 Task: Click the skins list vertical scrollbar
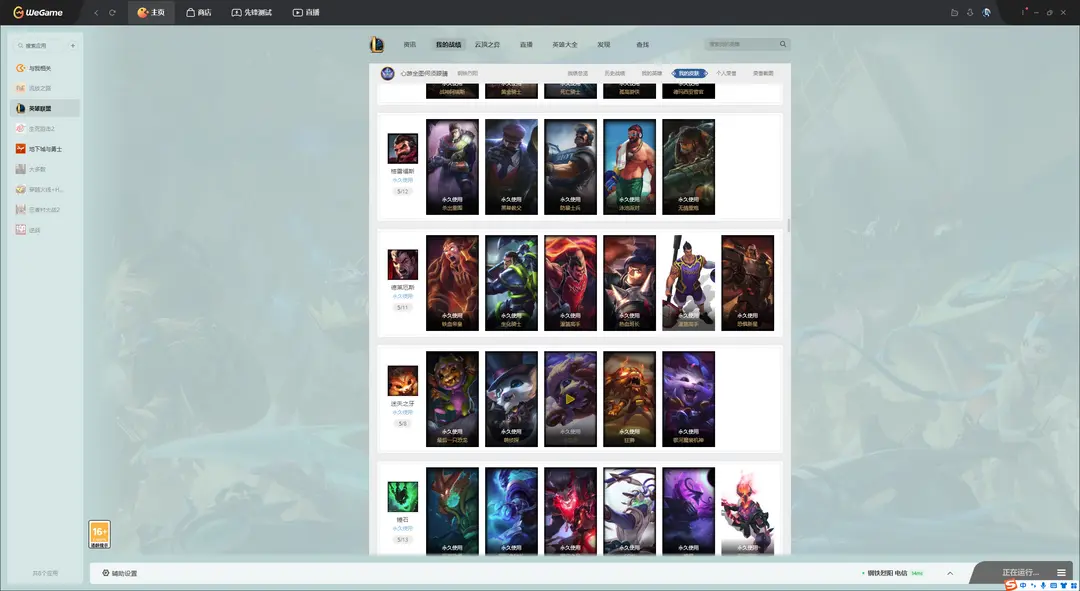788,225
